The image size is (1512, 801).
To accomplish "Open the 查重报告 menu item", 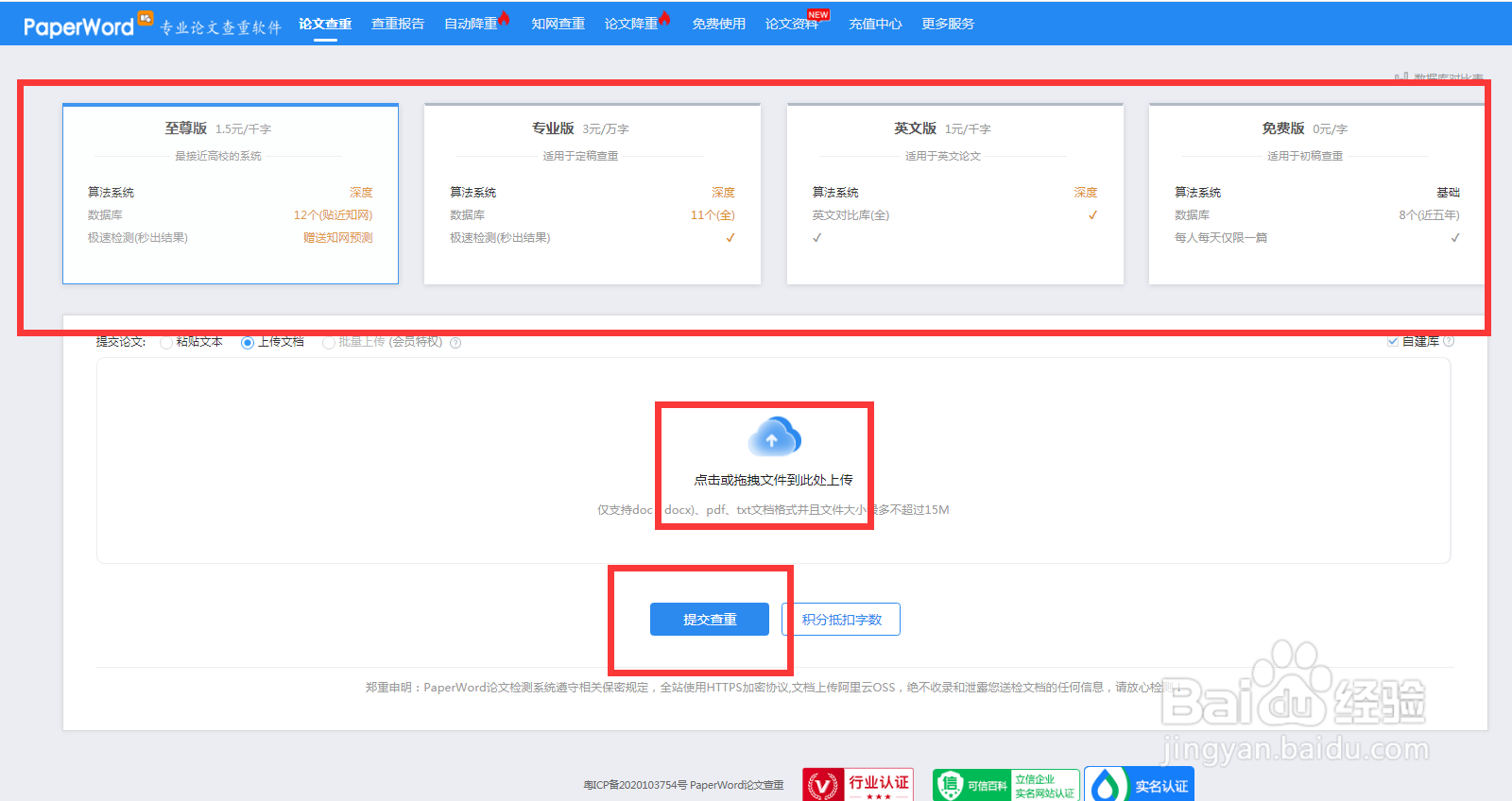I will click(398, 24).
